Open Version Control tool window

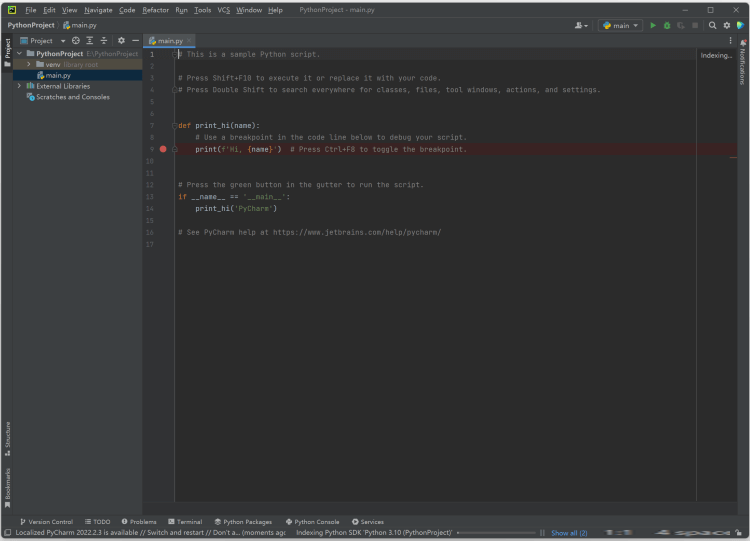pyautogui.click(x=46, y=522)
